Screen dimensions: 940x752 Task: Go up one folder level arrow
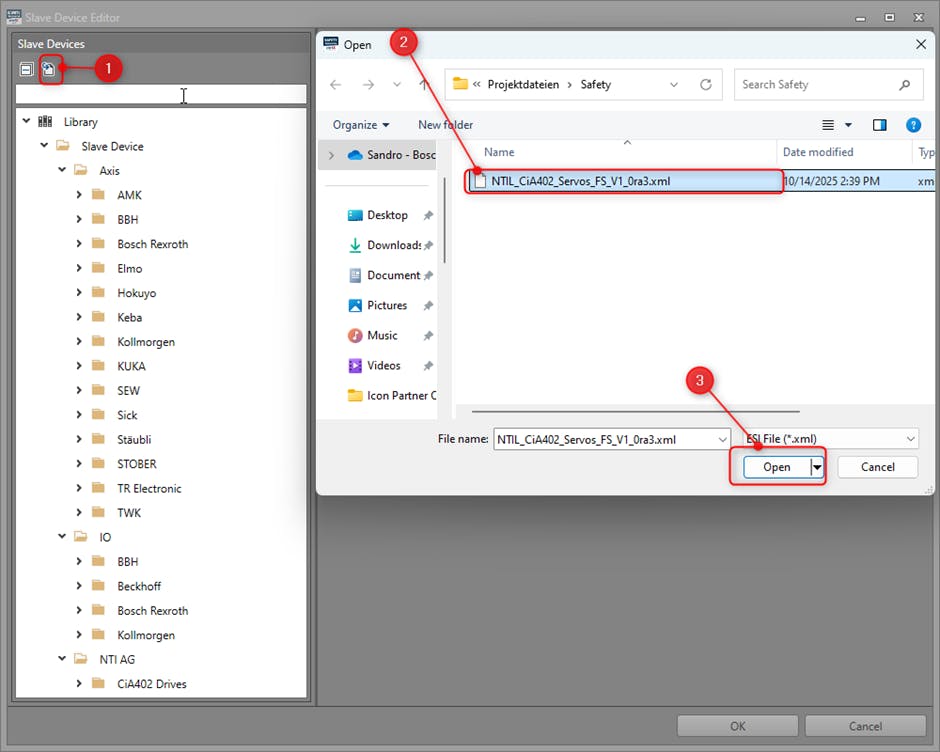coord(424,85)
